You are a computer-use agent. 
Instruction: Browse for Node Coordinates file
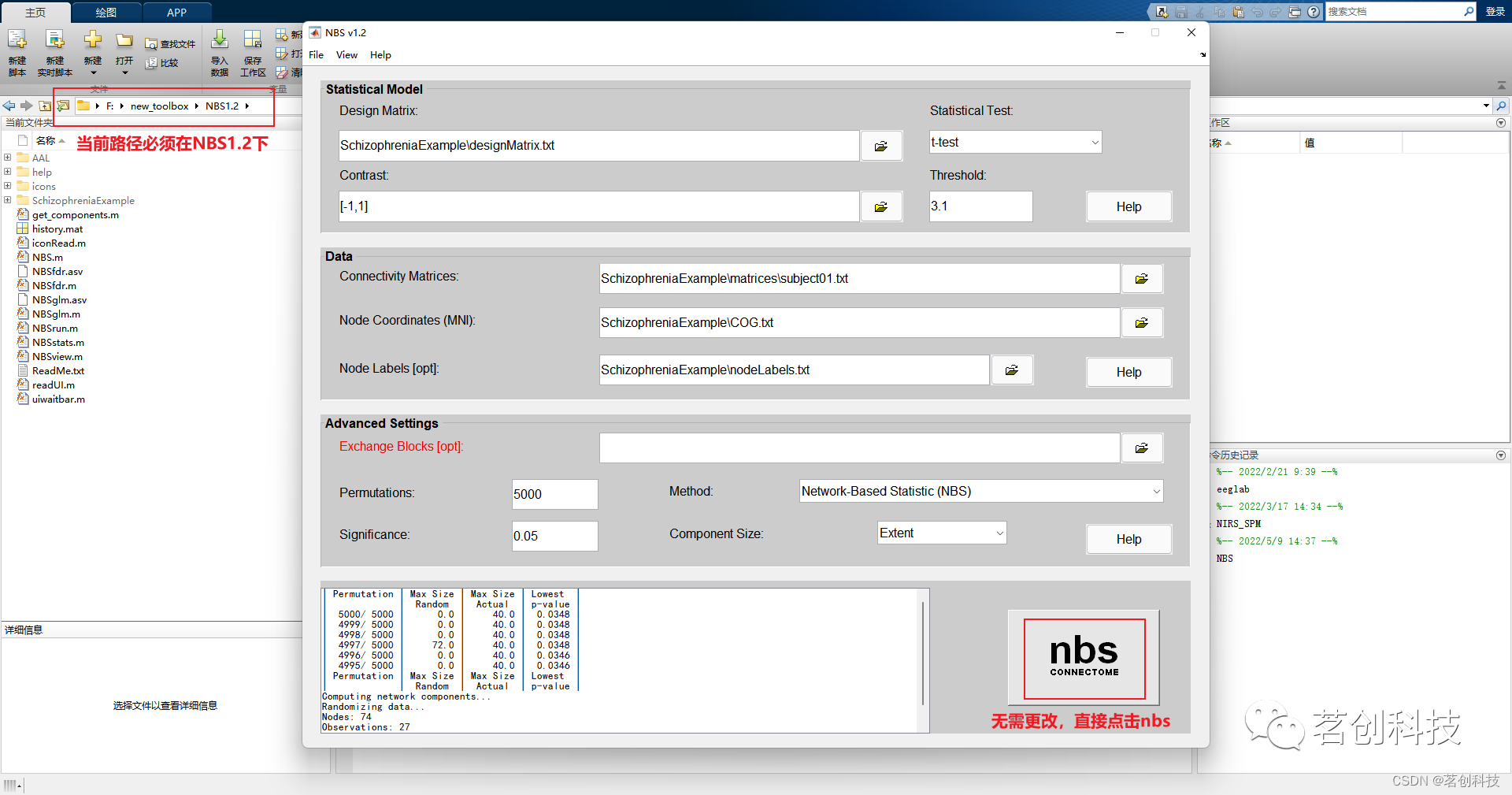[x=1142, y=322]
